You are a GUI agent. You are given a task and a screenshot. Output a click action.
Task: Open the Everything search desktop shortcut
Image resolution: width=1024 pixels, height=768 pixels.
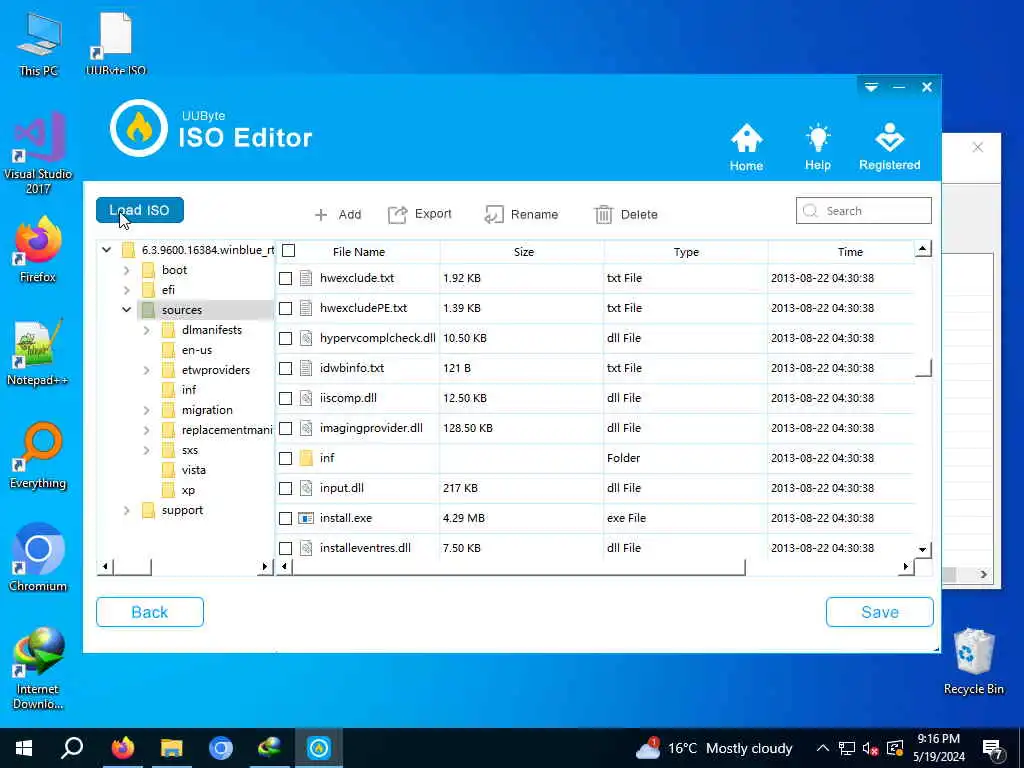pos(38,456)
